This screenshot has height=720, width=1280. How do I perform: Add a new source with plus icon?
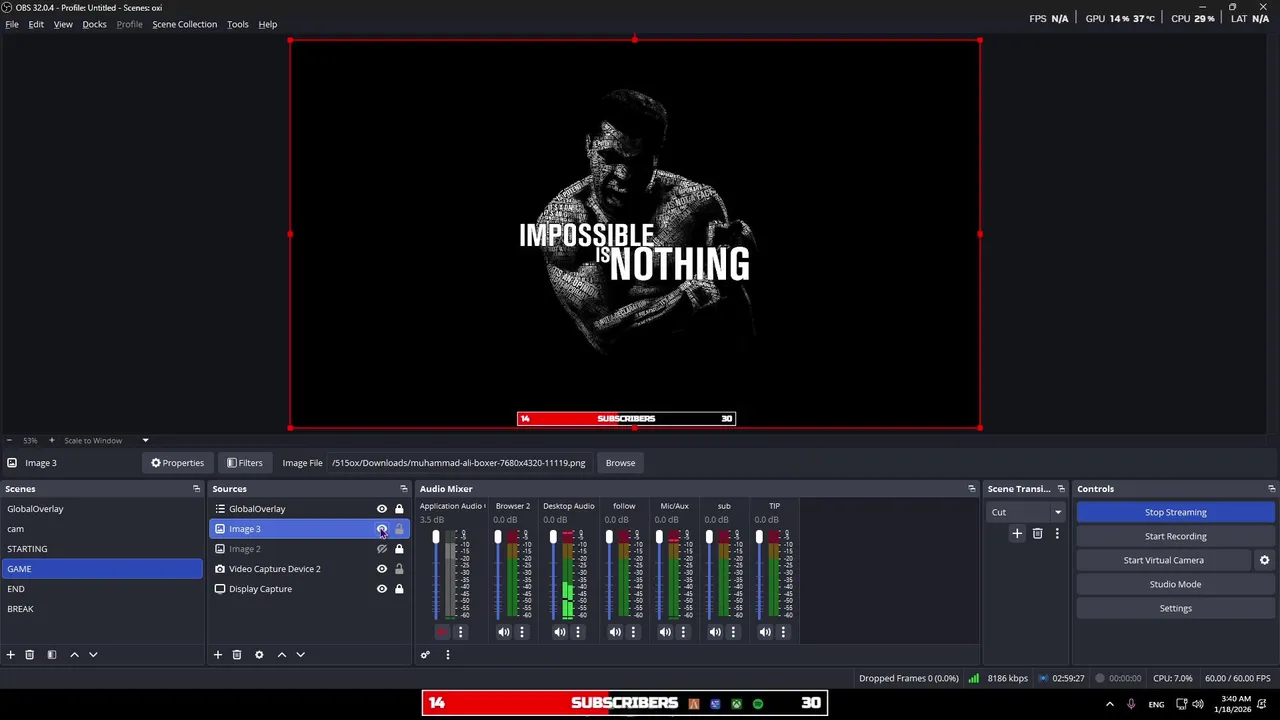coord(218,655)
